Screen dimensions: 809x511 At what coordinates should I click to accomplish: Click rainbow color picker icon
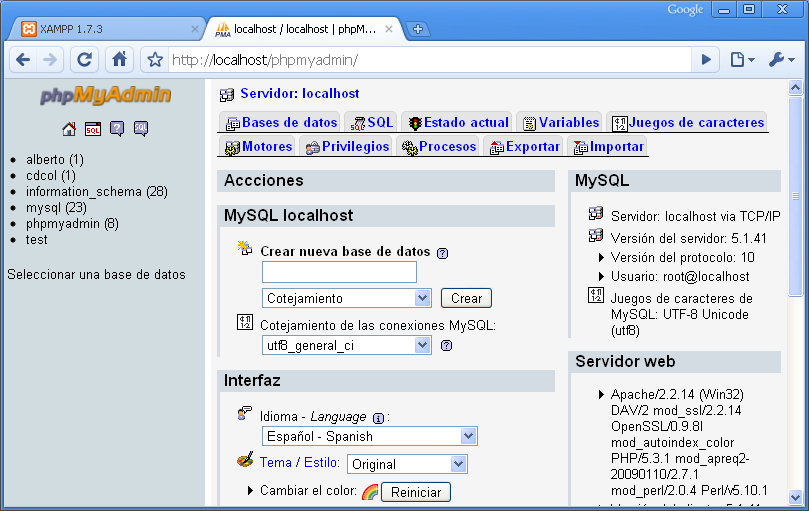tap(370, 492)
